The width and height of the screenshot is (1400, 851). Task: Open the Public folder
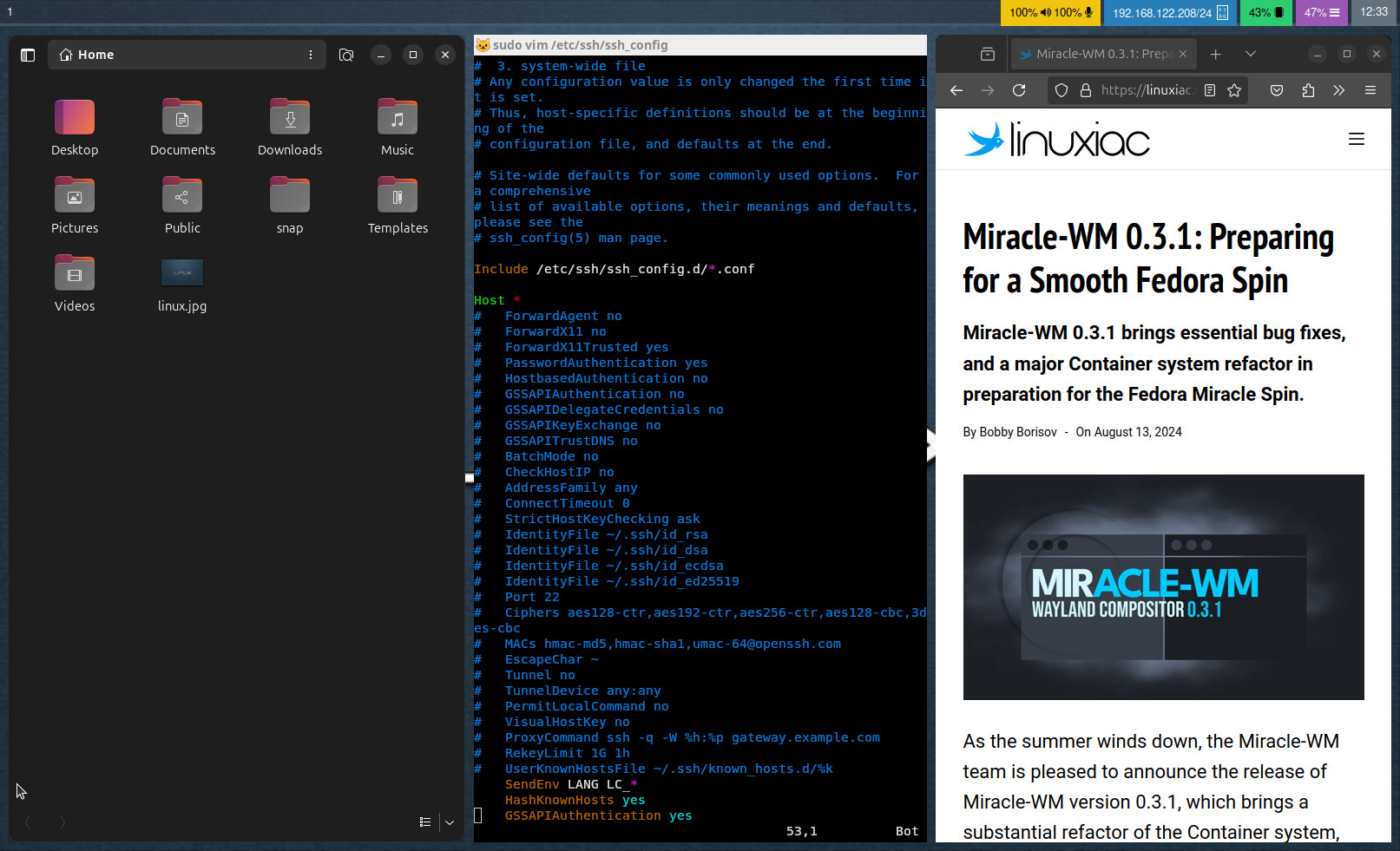tap(182, 206)
